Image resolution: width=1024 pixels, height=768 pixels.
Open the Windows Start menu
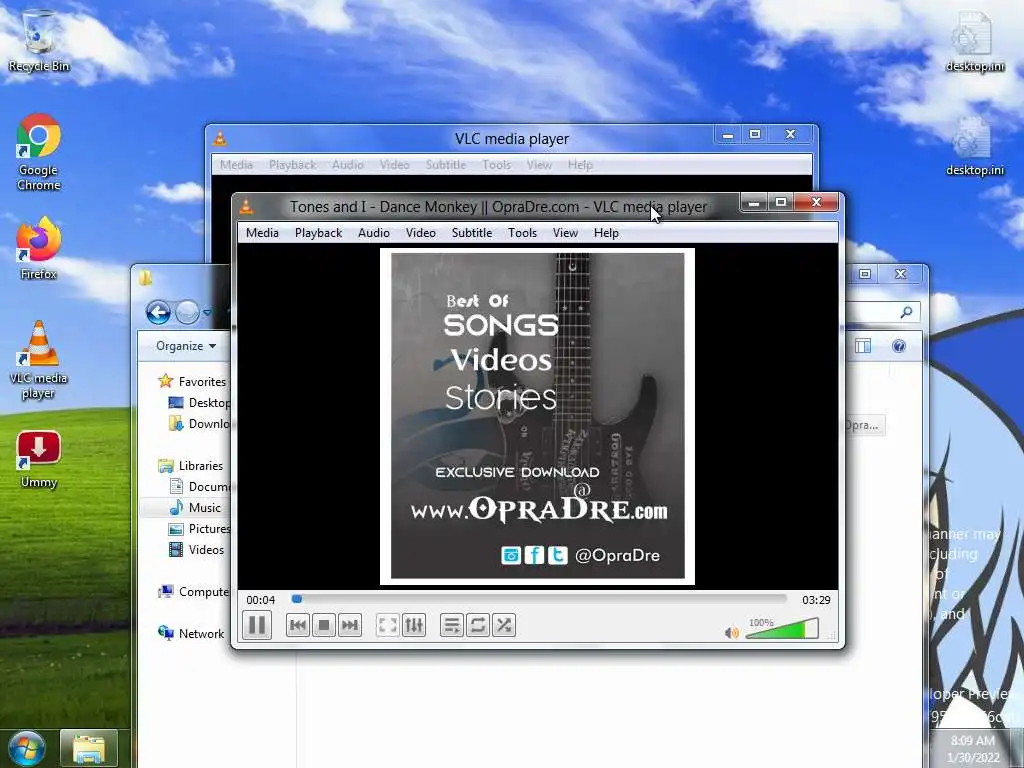point(26,748)
